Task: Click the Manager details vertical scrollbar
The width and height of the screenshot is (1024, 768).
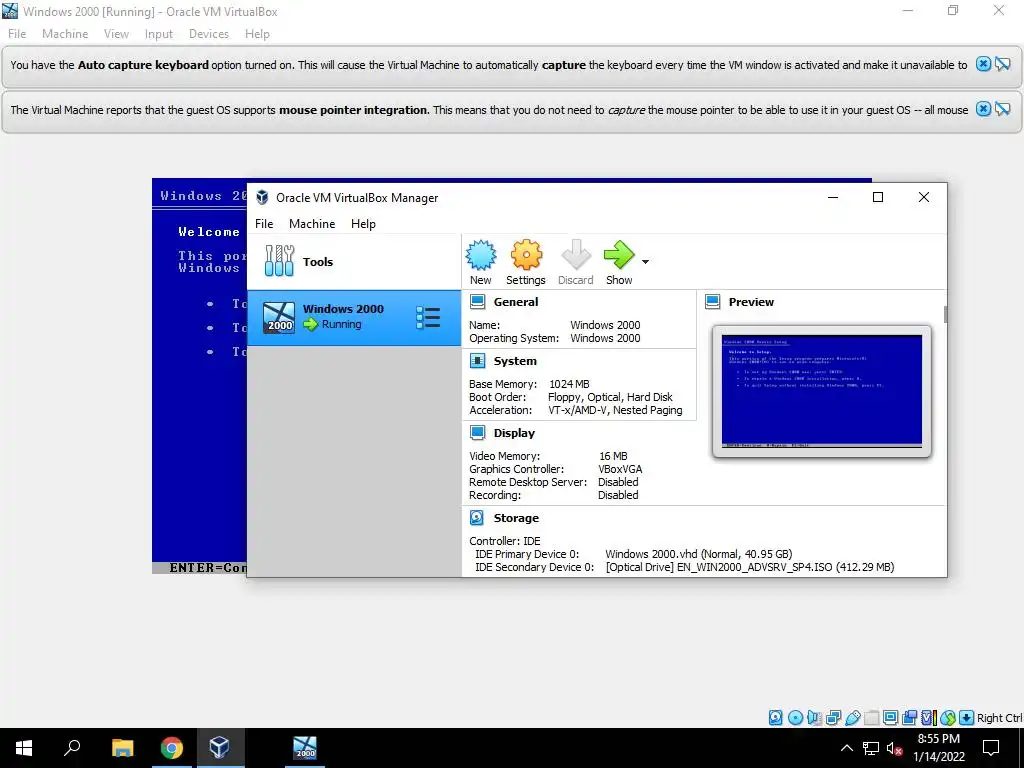Action: pos(945,315)
